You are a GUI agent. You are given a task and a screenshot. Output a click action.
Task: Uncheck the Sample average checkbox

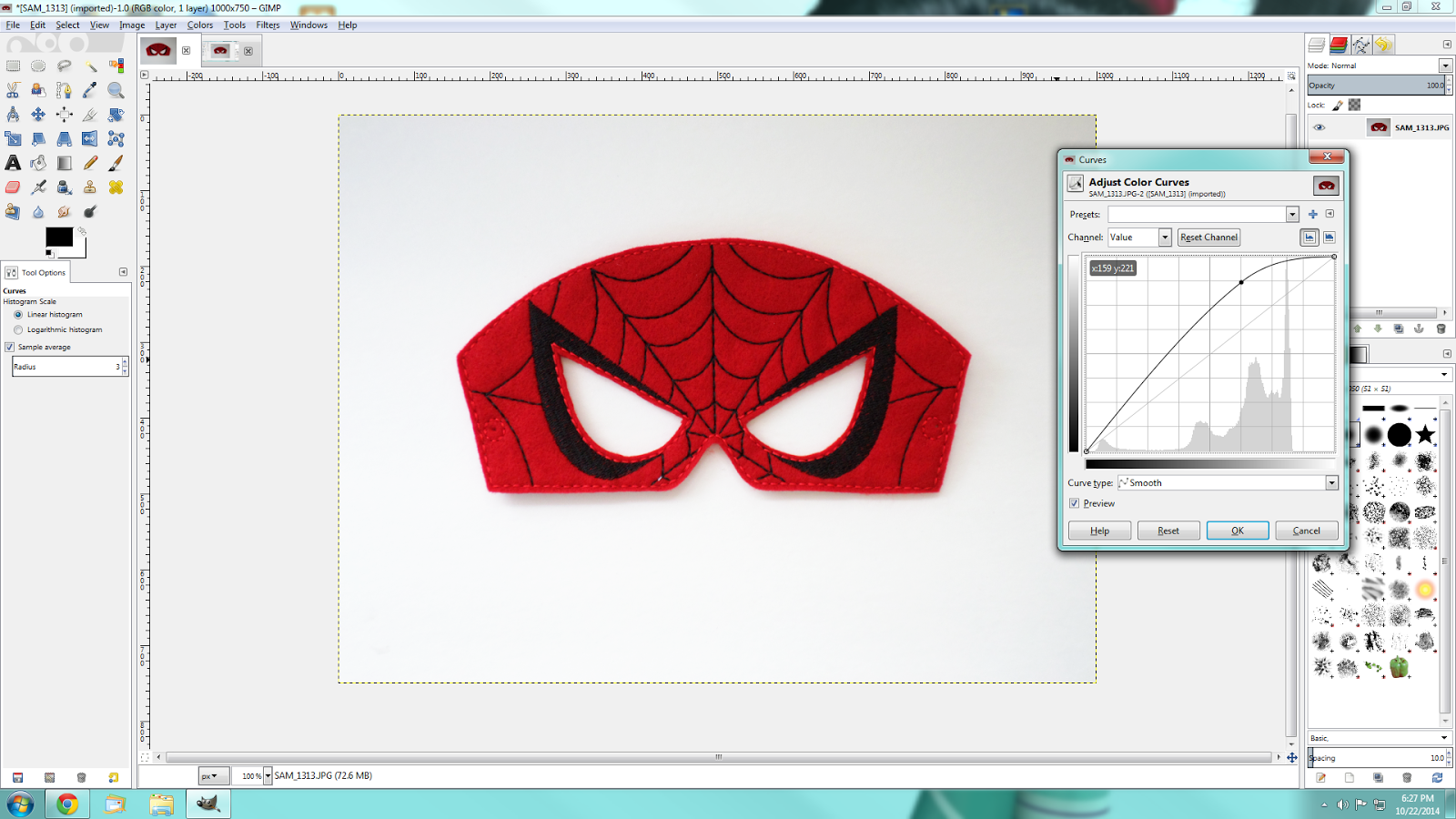click(10, 347)
